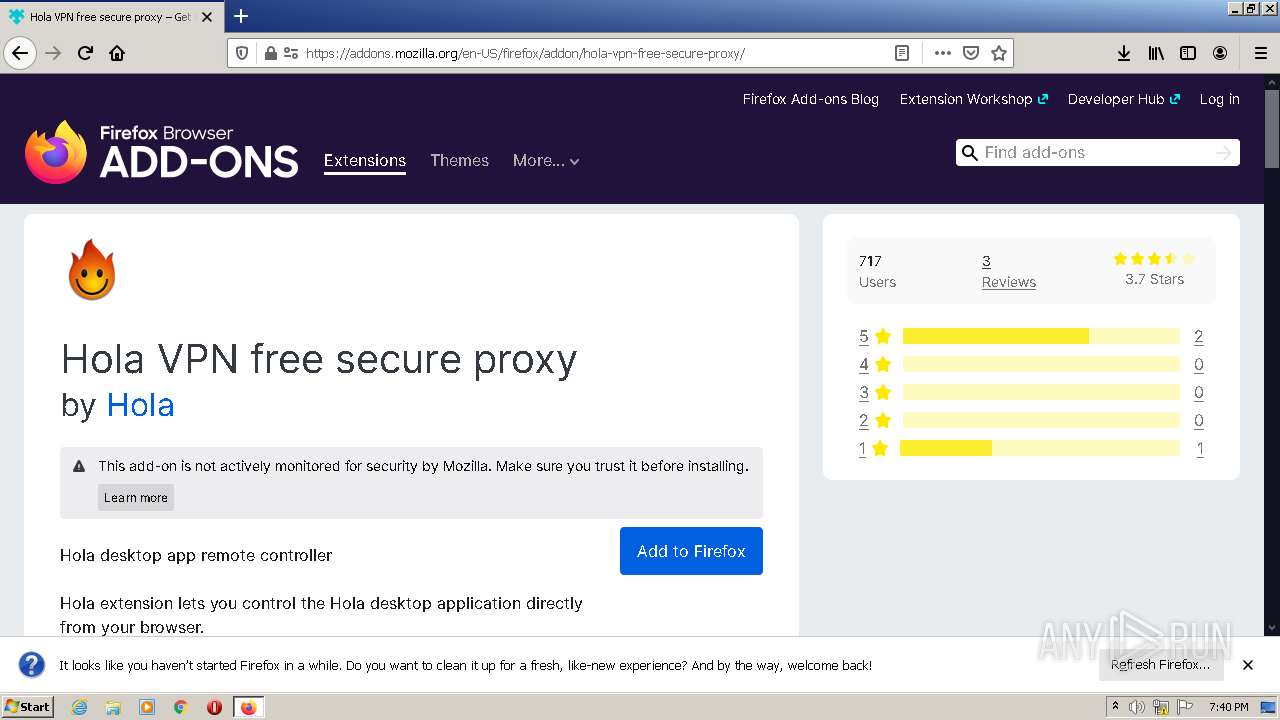Image resolution: width=1280 pixels, height=720 pixels.
Task: Show hidden system tray icons arrow
Action: 1115,707
